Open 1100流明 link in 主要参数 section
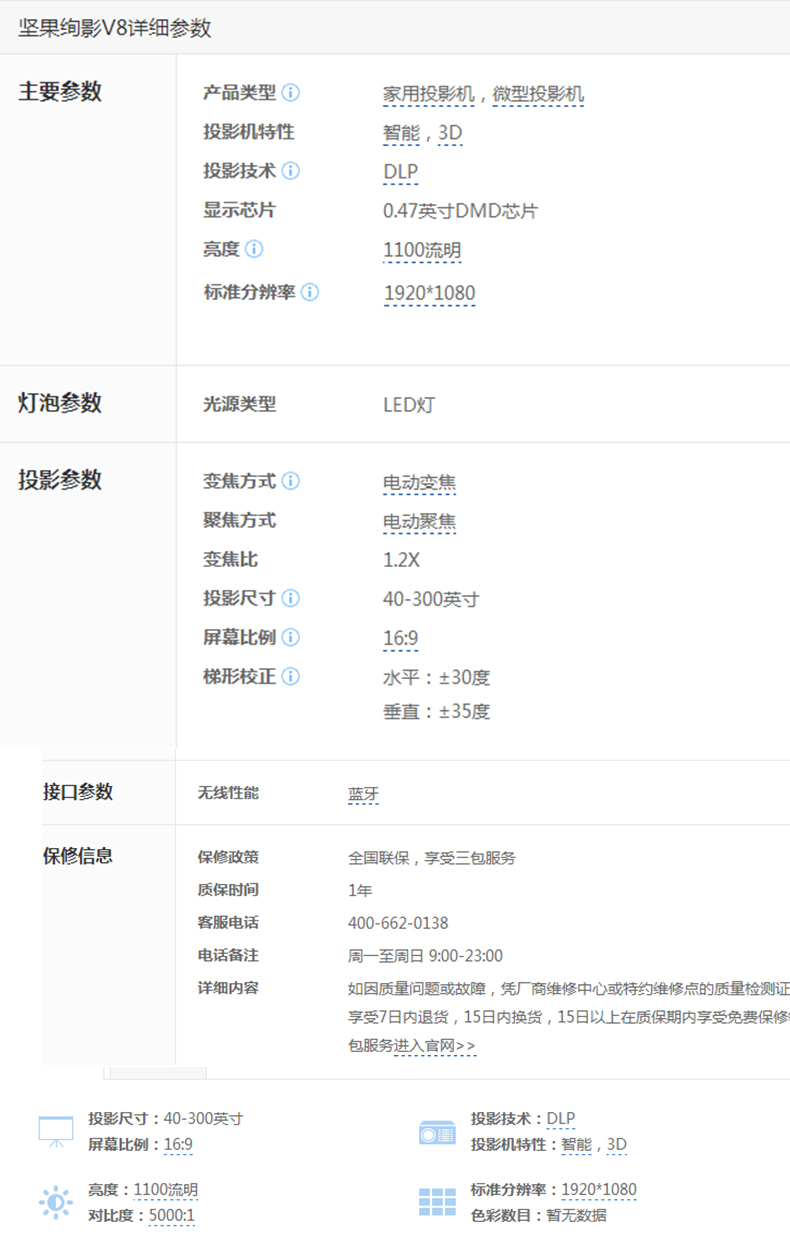The image size is (790, 1249). 422,250
